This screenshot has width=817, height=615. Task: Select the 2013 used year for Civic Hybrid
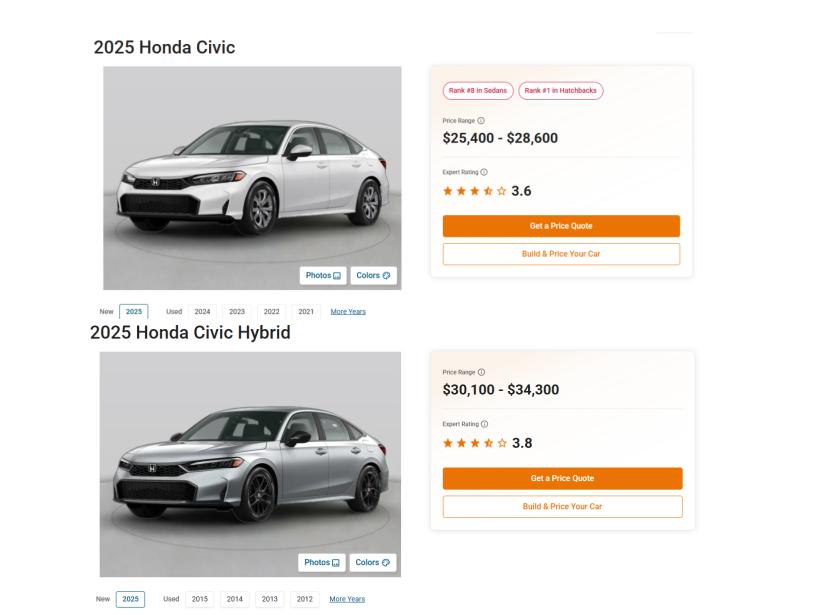pyautogui.click(x=269, y=599)
